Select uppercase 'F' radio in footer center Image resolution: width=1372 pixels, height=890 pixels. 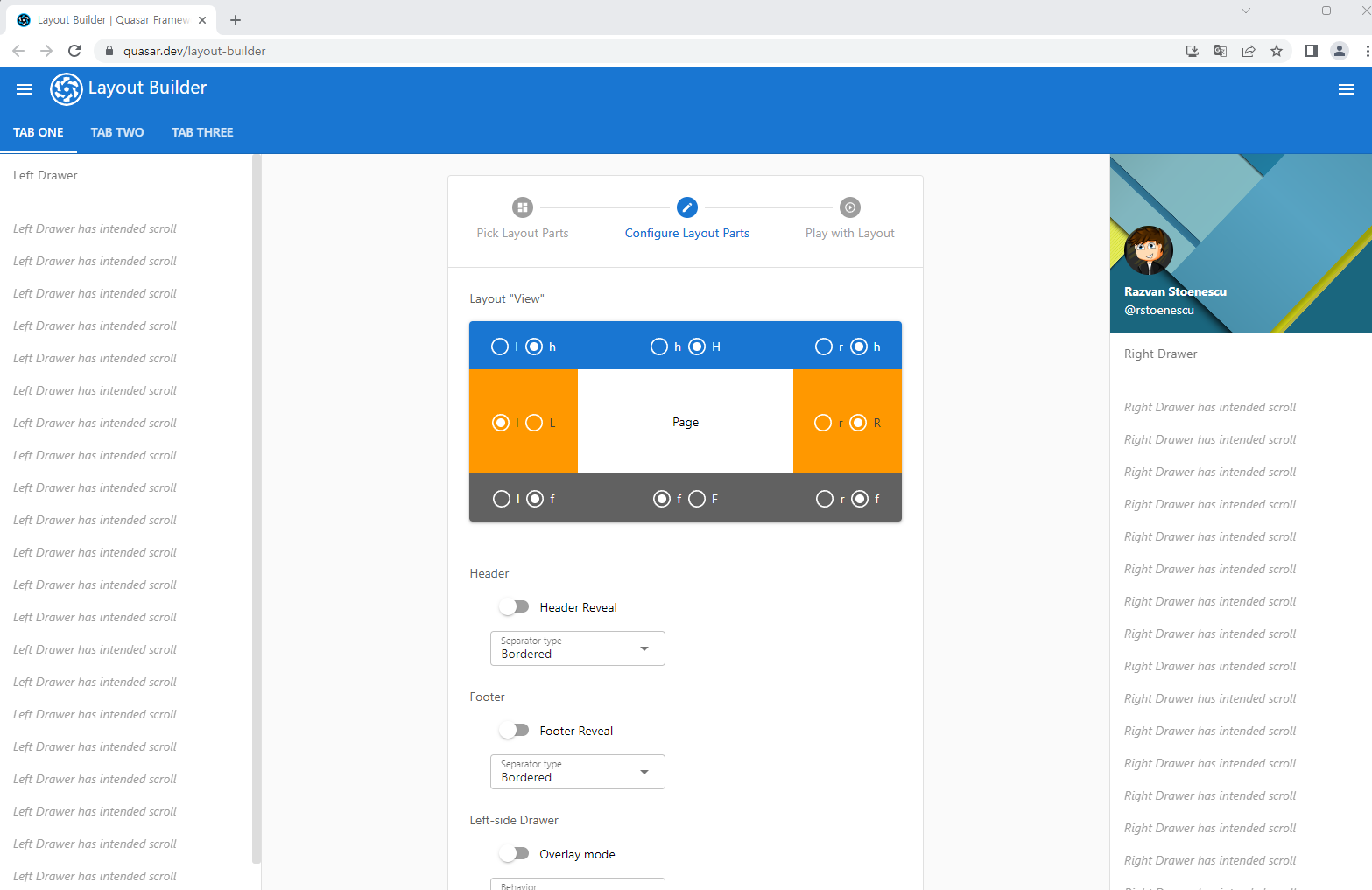coord(697,499)
